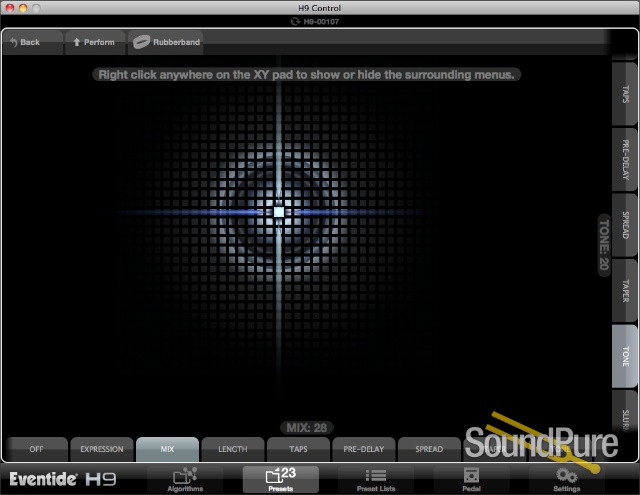Select PRE-DELAY in the right vertical menu
The height and width of the screenshot is (495, 640).
coord(625,160)
